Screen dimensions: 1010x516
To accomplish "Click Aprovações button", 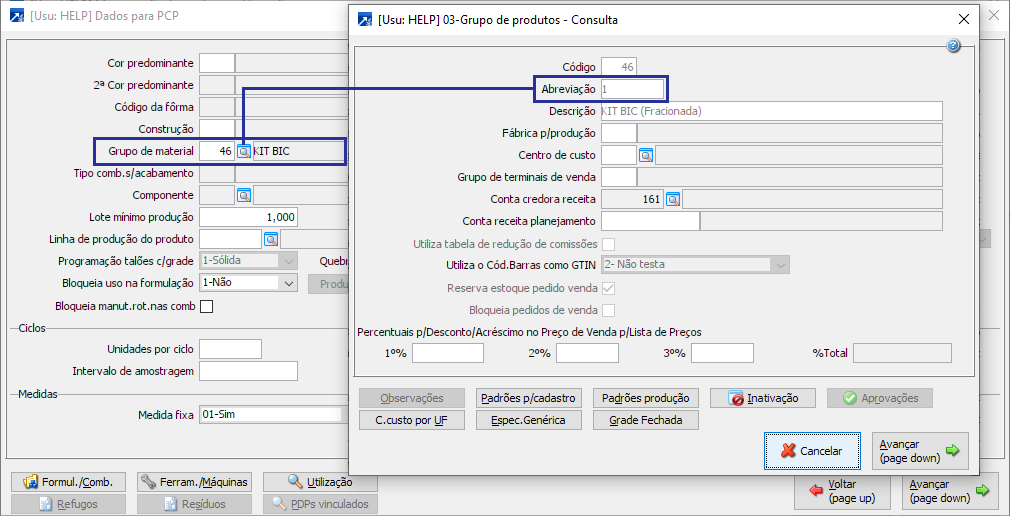I will pyautogui.click(x=880, y=398).
